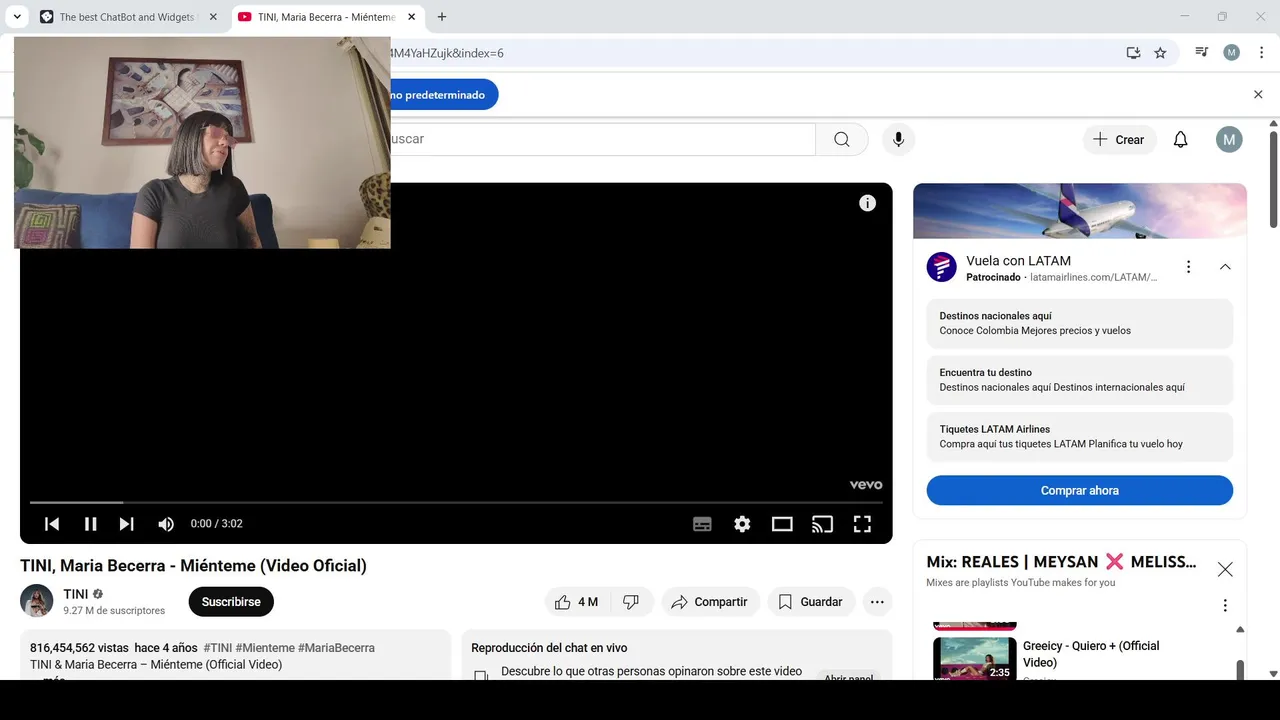Screen dimensions: 1280x720
Task: Enter fullscreen mode
Action: (862, 524)
